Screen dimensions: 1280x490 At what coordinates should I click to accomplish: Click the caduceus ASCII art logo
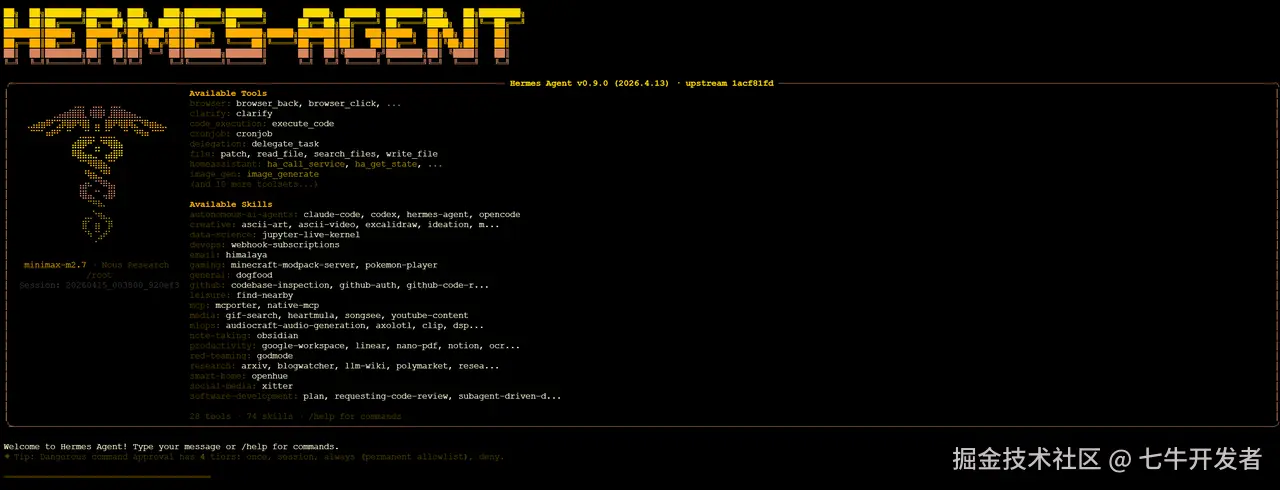click(x=95, y=175)
